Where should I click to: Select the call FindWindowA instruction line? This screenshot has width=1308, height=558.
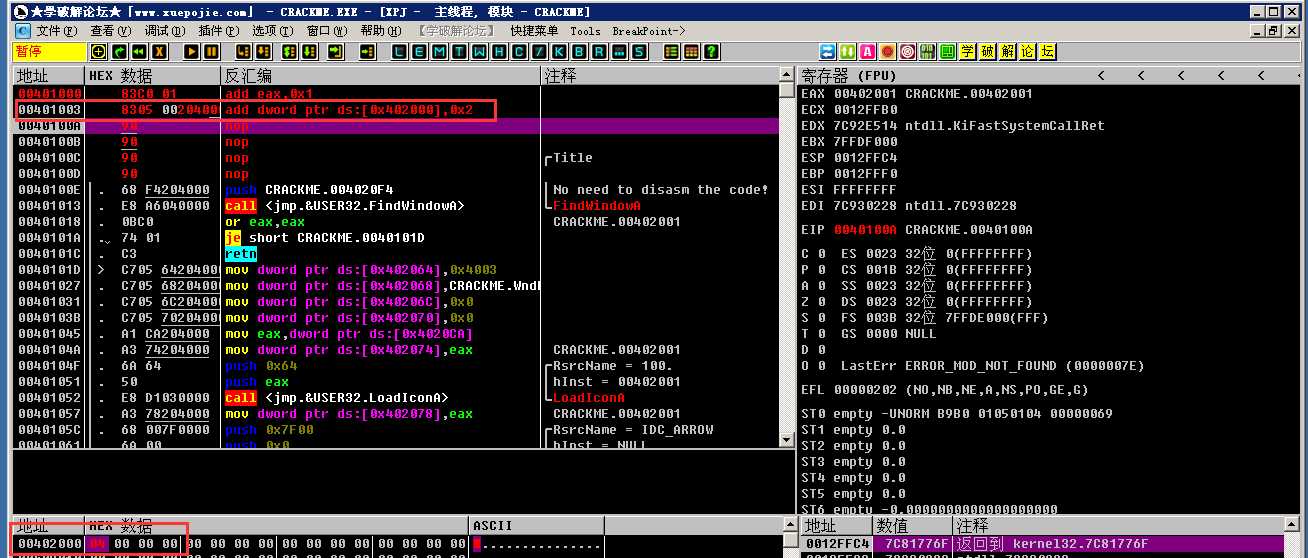395,206
